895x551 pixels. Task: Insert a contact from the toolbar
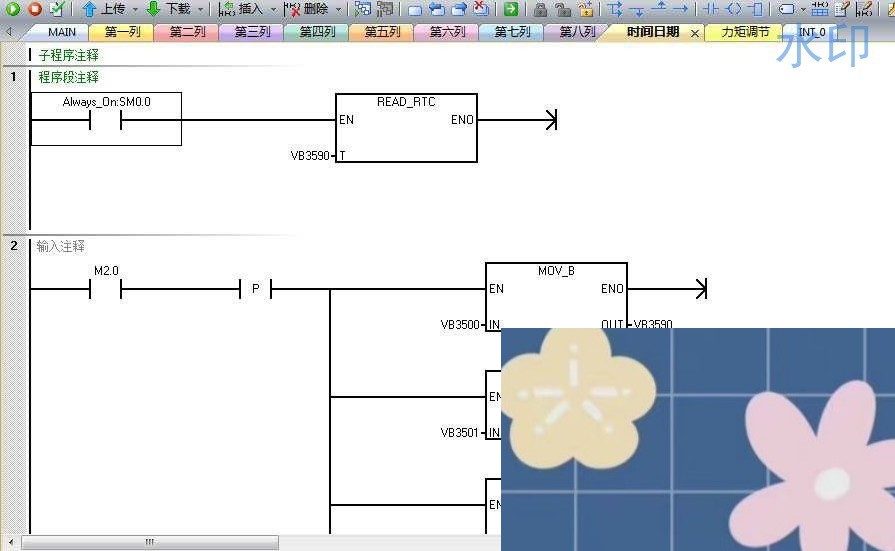pos(711,9)
